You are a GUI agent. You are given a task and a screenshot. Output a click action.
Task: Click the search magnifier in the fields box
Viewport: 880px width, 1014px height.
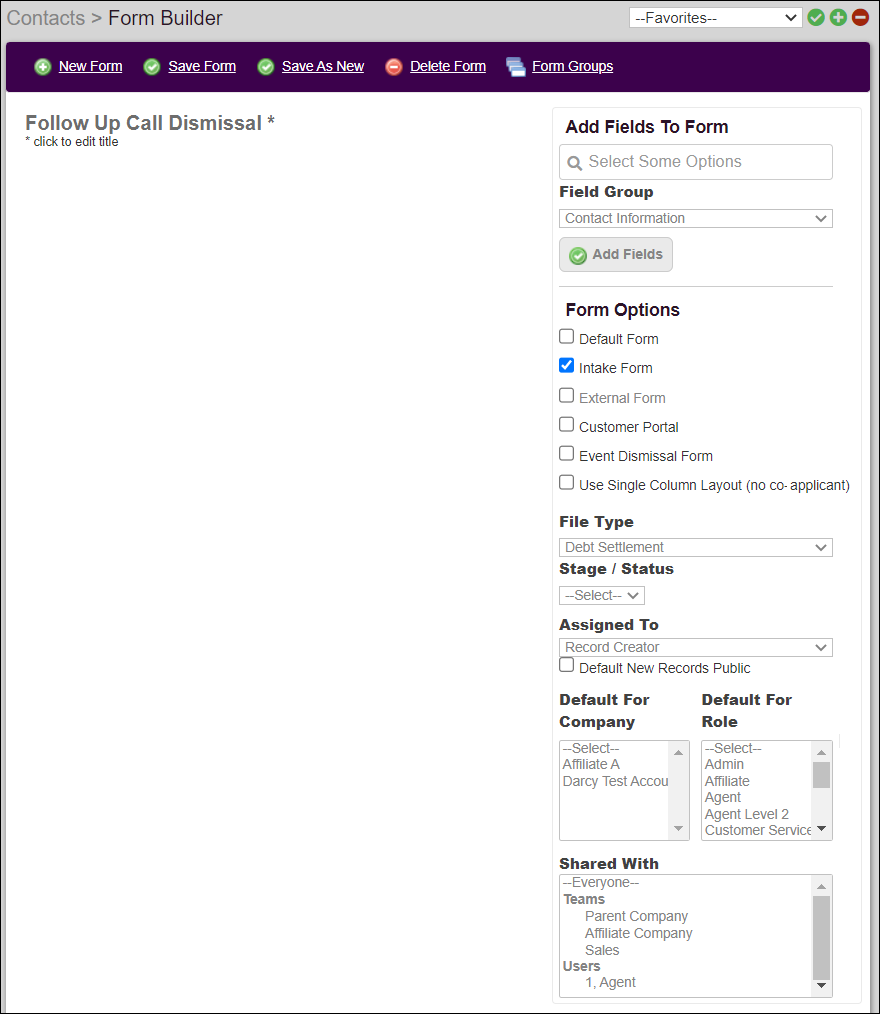(x=575, y=161)
